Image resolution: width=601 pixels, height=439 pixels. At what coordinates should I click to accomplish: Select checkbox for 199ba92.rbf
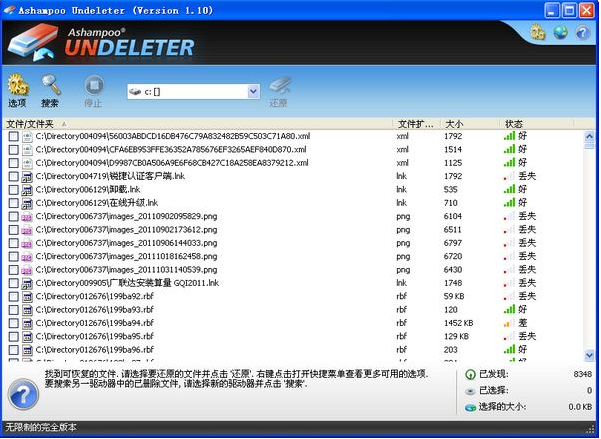13,297
